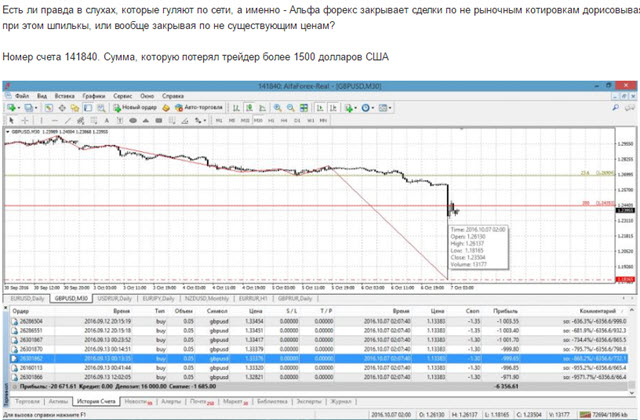Image resolution: width=640 pixels, height=420 pixels.
Task: Switch chart to bar chart icon
Action: point(236,108)
